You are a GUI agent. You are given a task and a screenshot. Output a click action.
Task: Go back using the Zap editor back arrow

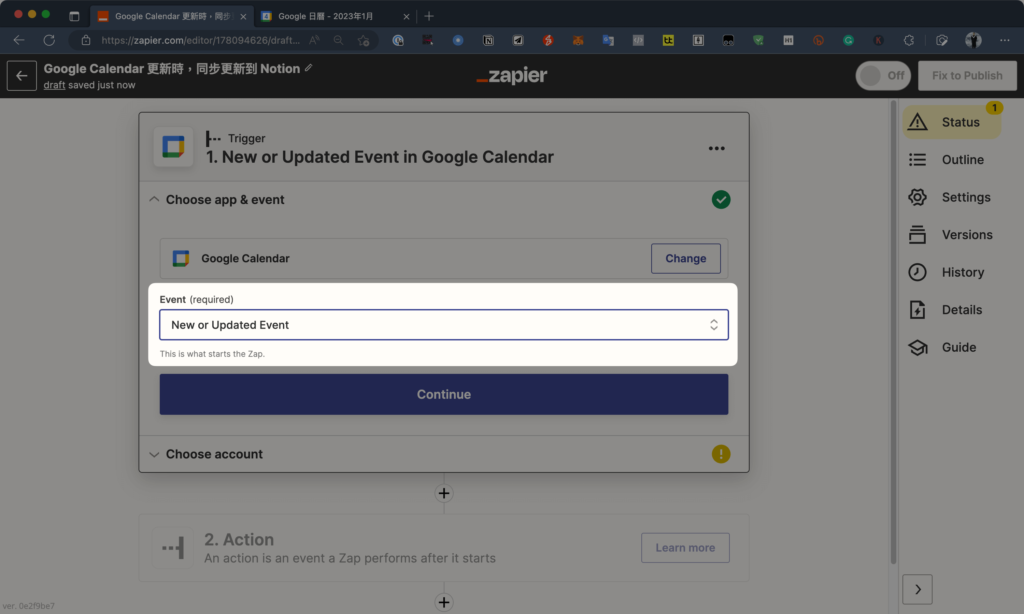pos(22,76)
